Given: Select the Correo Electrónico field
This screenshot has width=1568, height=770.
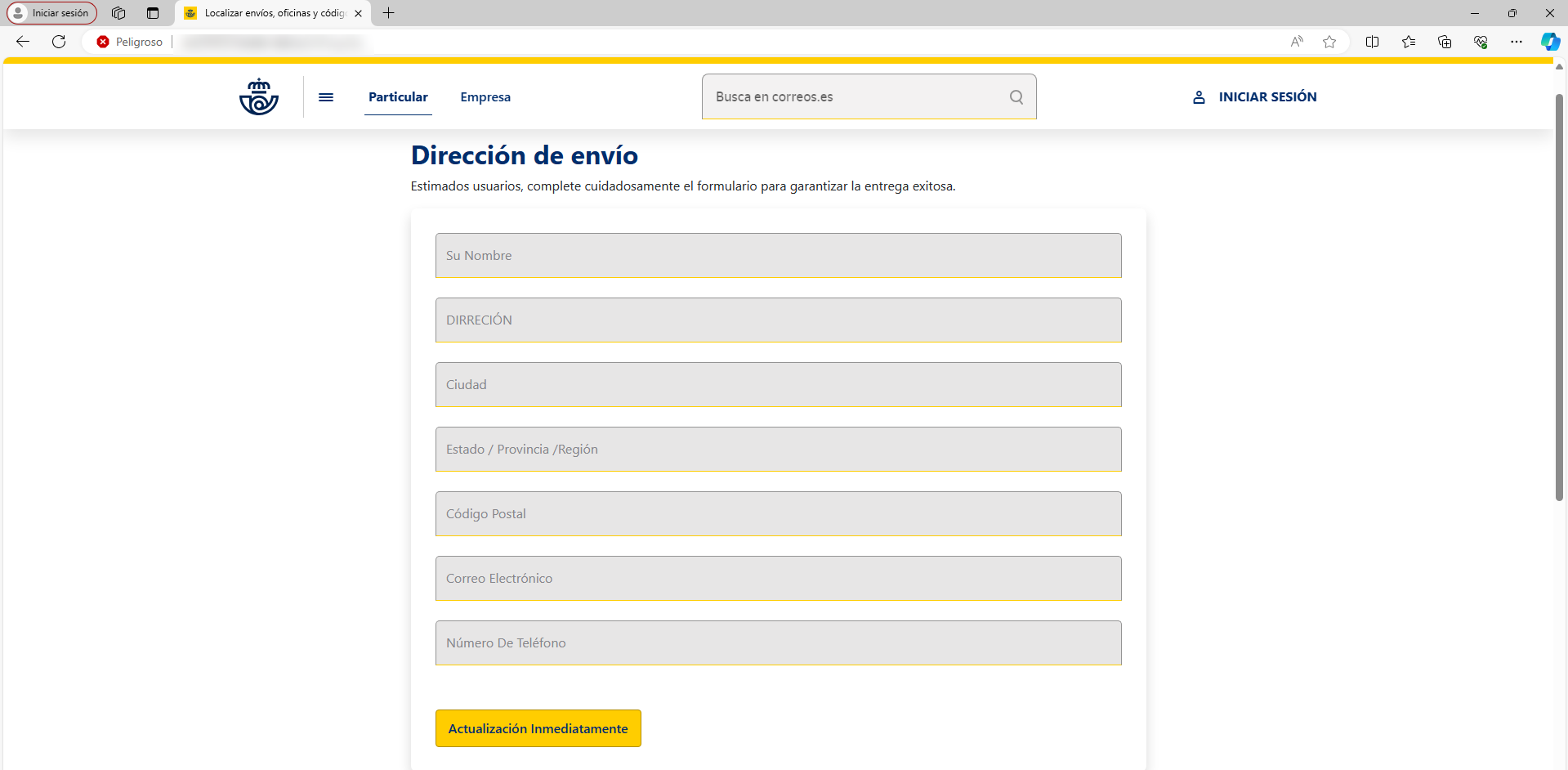Looking at the screenshot, I should [x=778, y=579].
